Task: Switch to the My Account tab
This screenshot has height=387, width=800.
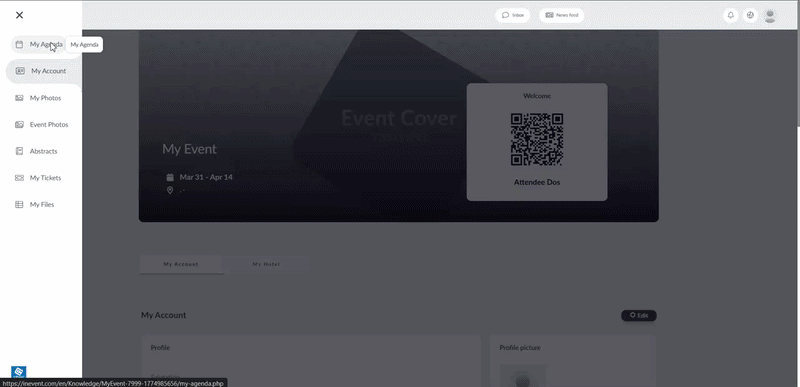Action: (181, 264)
